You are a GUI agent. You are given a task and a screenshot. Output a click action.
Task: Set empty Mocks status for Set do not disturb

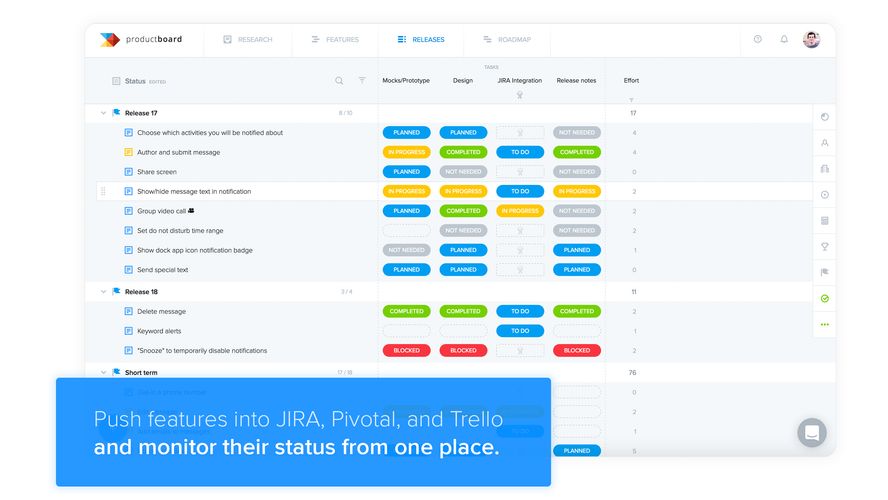point(407,230)
